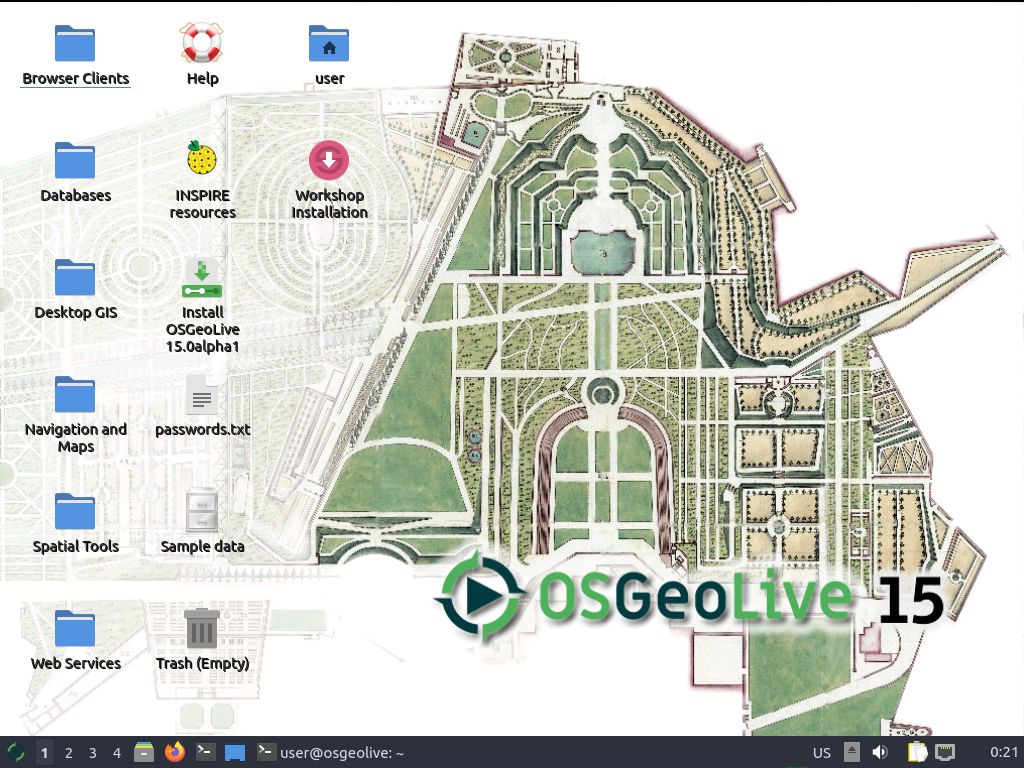The image size is (1024, 768).
Task: Switch to workspace 2
Action: point(69,753)
